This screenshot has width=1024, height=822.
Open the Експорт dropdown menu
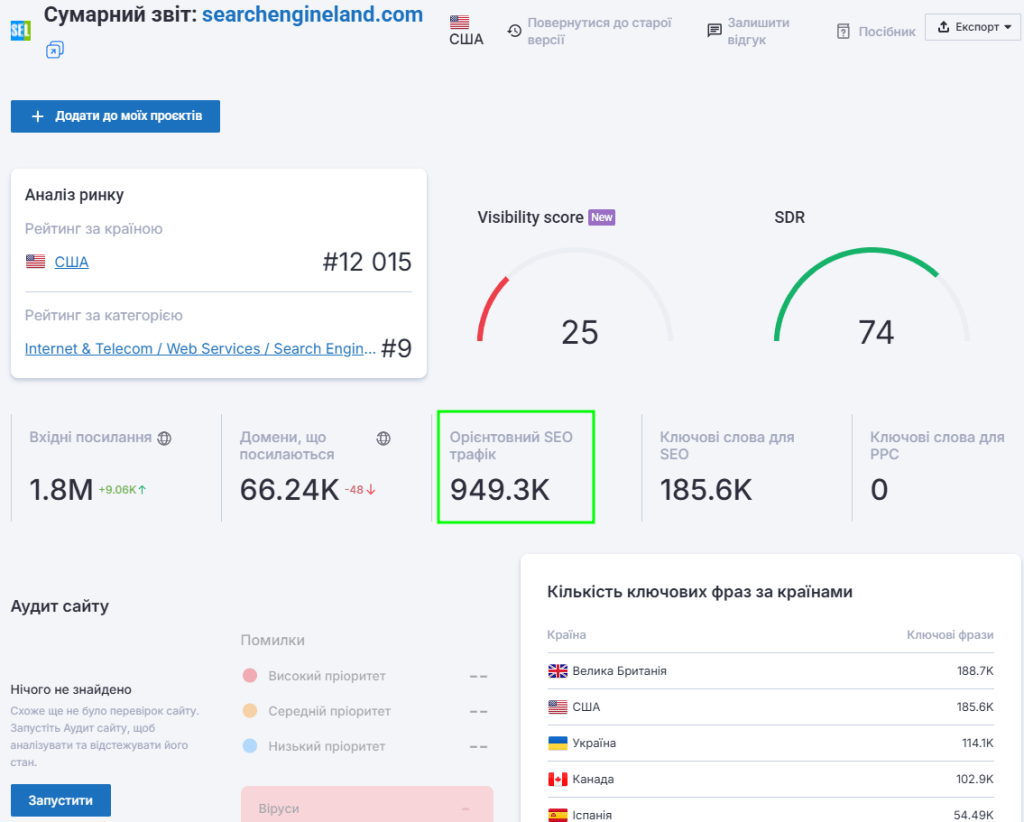point(972,27)
